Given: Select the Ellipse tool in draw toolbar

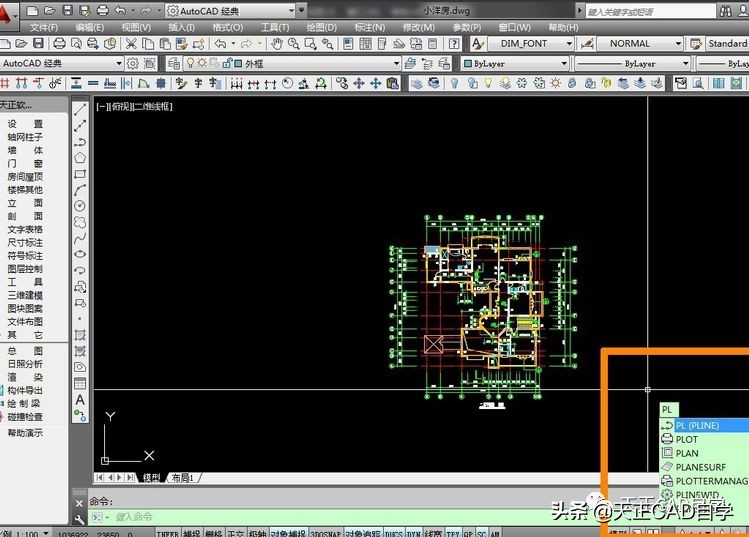Looking at the screenshot, I should click(80, 254).
